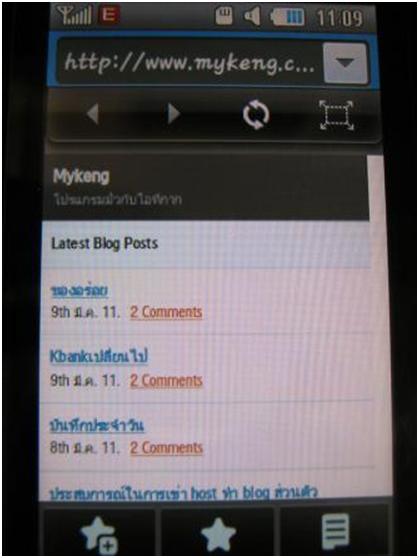Tap the signal strength indicator

click(x=74, y=16)
